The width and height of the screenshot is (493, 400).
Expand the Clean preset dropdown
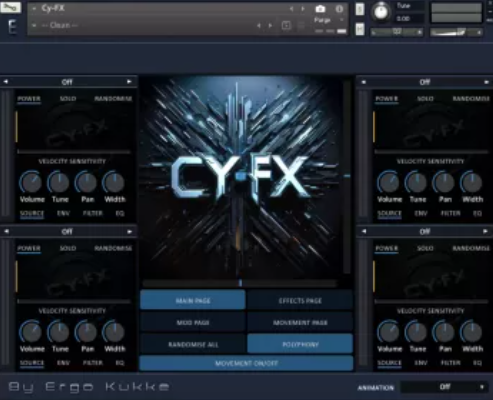point(34,25)
